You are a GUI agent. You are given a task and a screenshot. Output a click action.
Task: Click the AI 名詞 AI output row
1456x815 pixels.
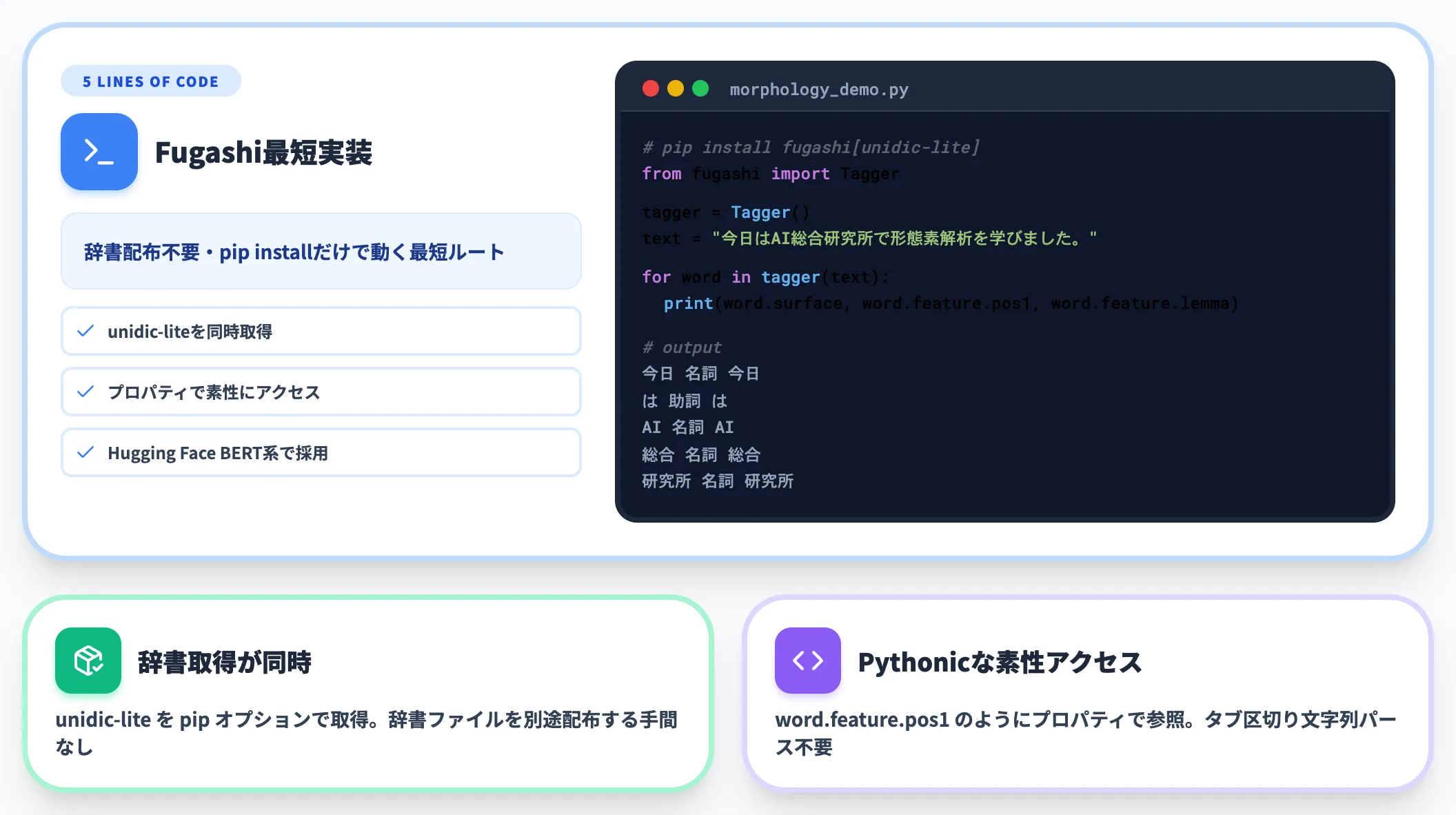[688, 427]
